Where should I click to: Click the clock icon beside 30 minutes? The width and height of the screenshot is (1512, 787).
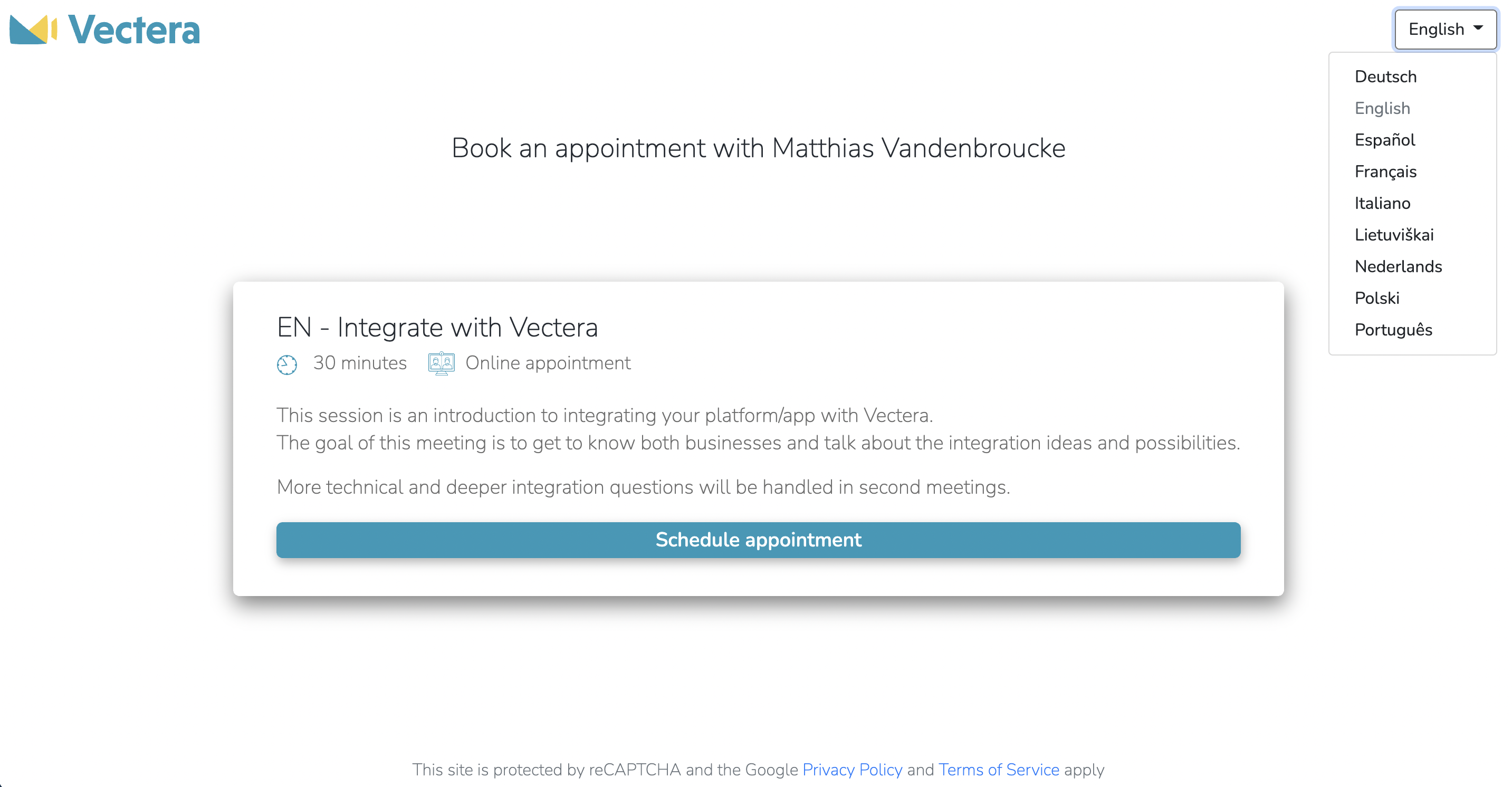click(287, 364)
